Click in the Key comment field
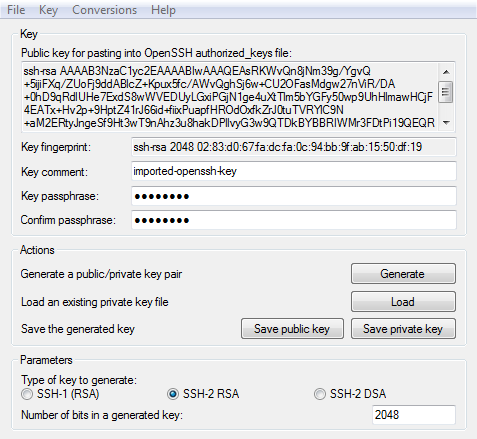The width and height of the screenshot is (477, 439). [x=294, y=171]
